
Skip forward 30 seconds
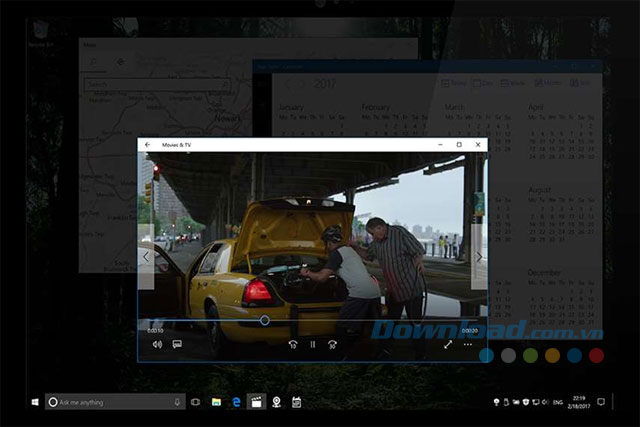coord(332,345)
